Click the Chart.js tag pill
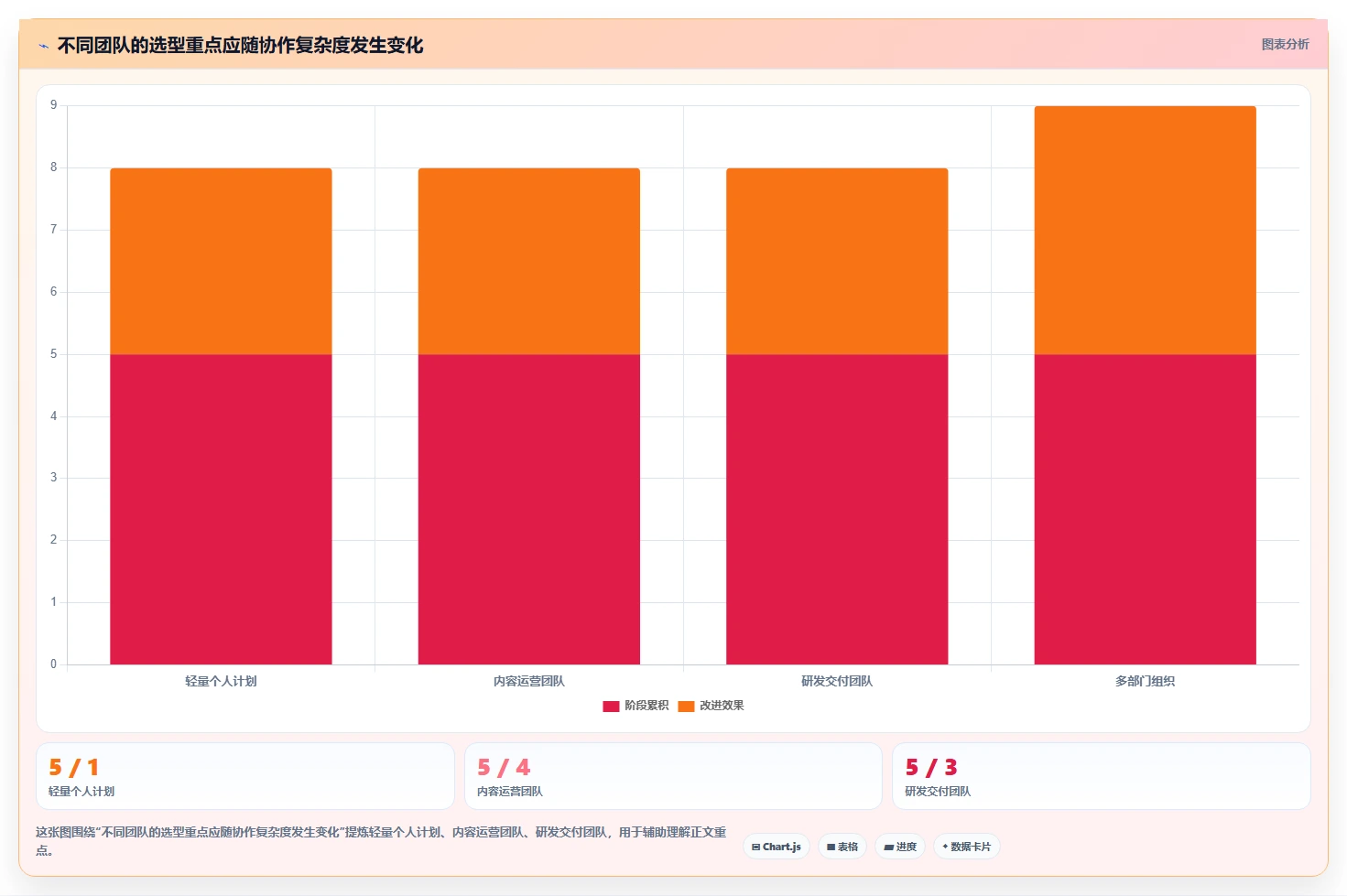The width and height of the screenshot is (1347, 896). (777, 847)
